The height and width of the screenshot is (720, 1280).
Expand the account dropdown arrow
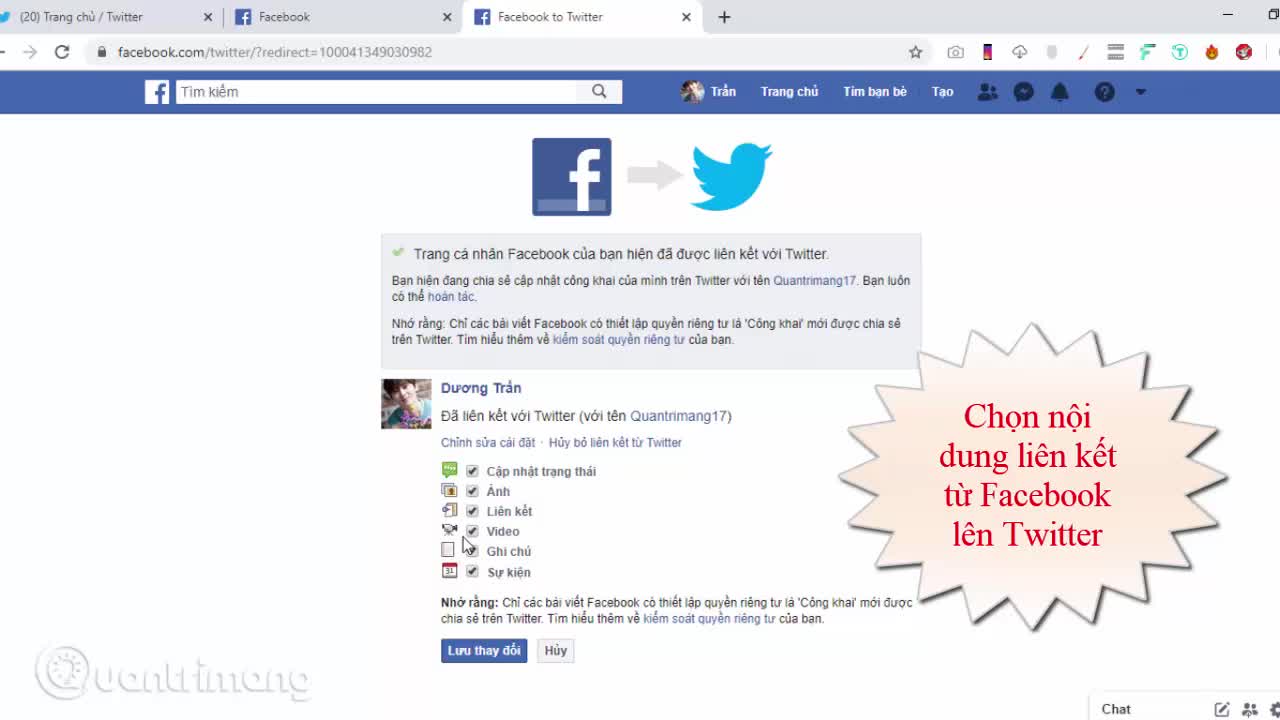[1141, 92]
